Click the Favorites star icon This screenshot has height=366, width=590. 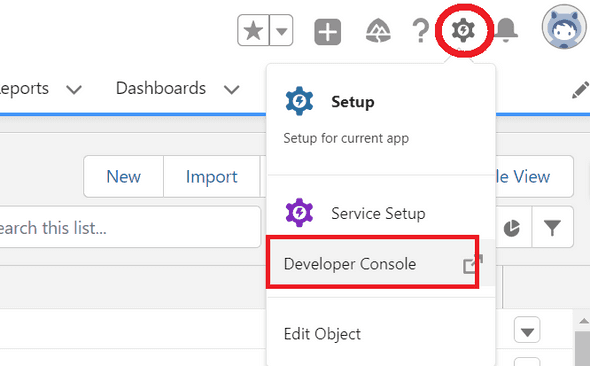point(254,30)
